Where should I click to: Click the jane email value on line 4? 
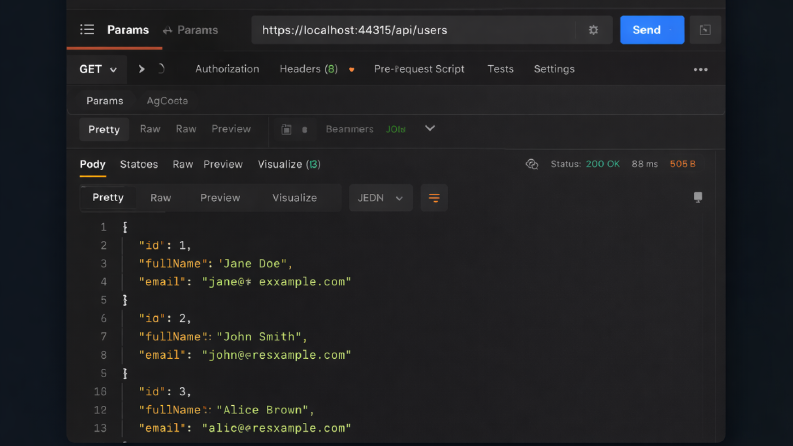tap(276, 282)
